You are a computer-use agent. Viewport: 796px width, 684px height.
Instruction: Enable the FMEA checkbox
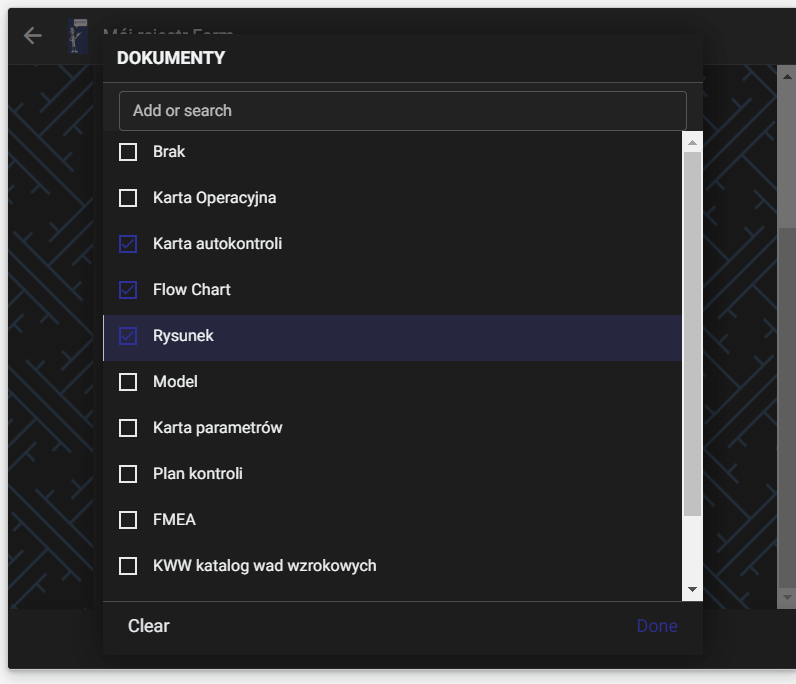pyautogui.click(x=128, y=520)
